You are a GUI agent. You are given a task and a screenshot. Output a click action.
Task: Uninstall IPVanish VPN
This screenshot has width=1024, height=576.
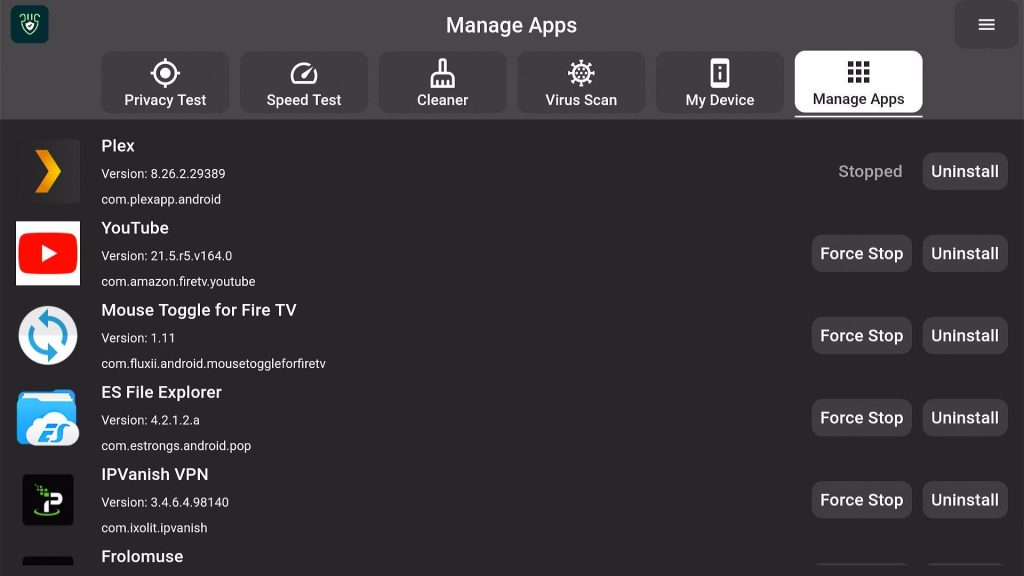click(965, 500)
